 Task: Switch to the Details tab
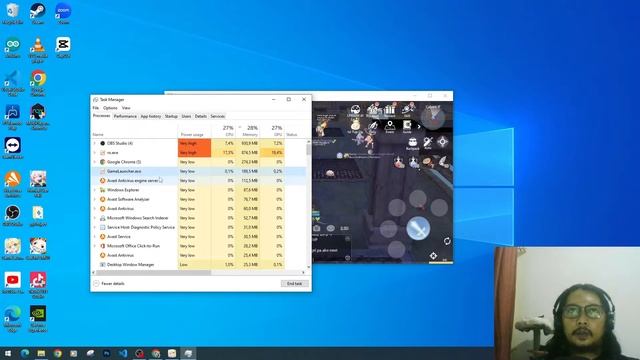(200, 116)
